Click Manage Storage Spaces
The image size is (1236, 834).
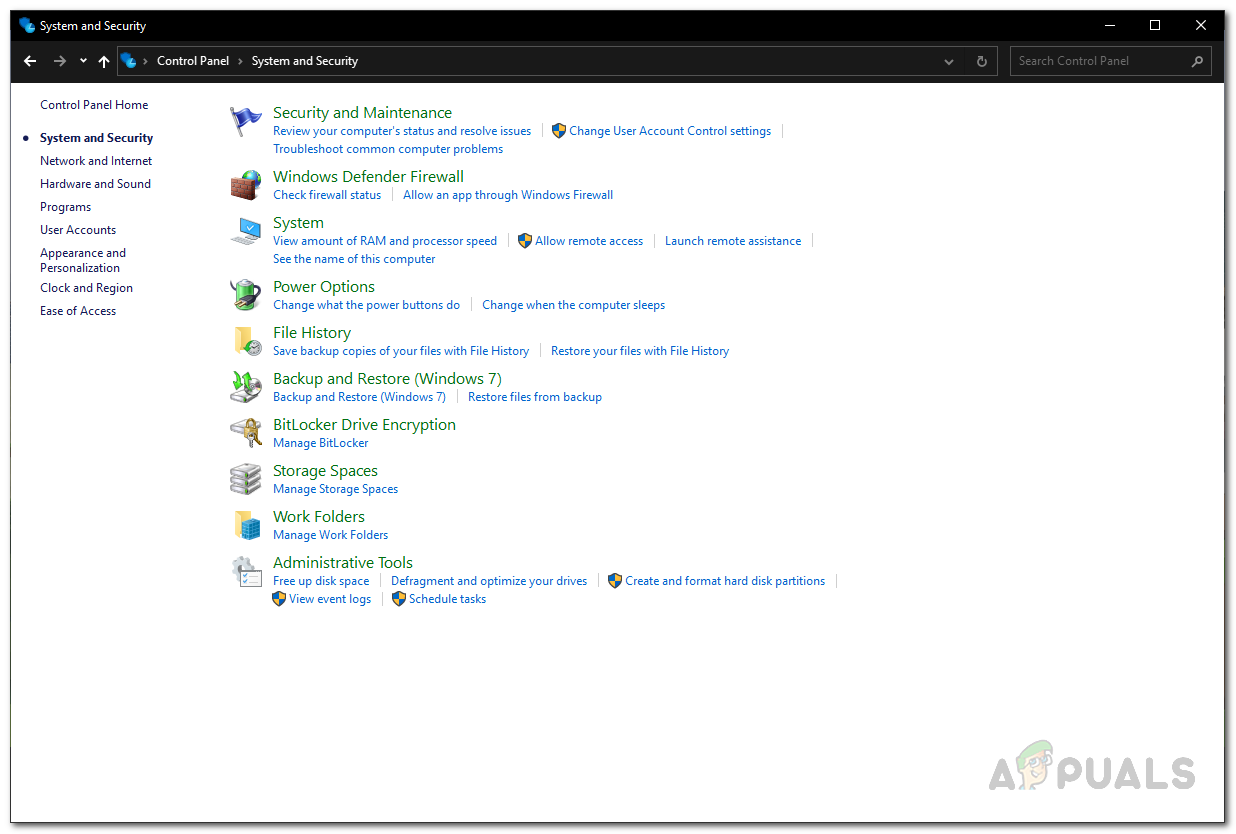(x=336, y=489)
